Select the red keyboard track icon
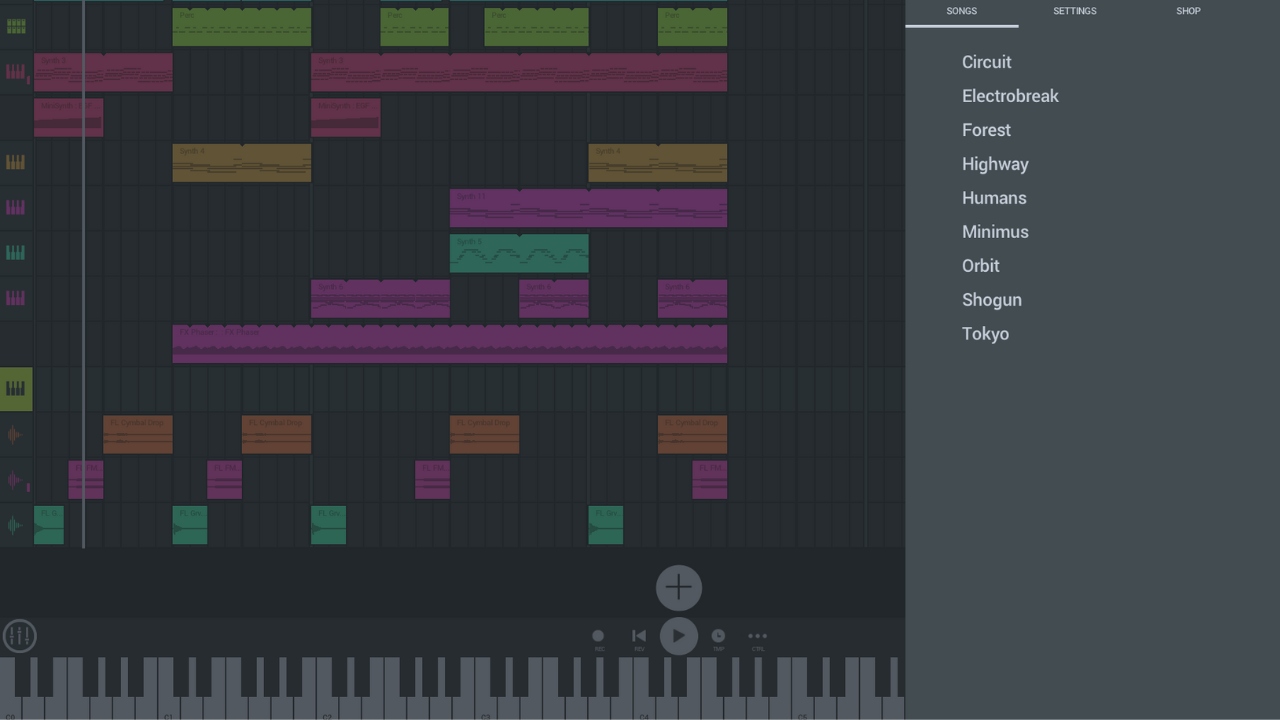This screenshot has height=720, width=1280. pos(16,72)
